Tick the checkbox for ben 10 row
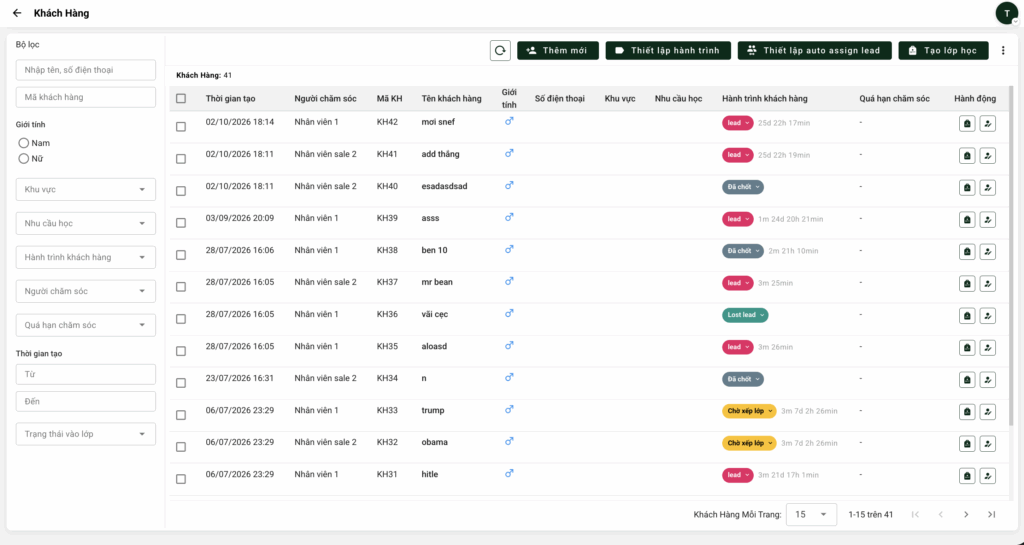The image size is (1024, 545). pyautogui.click(x=181, y=255)
